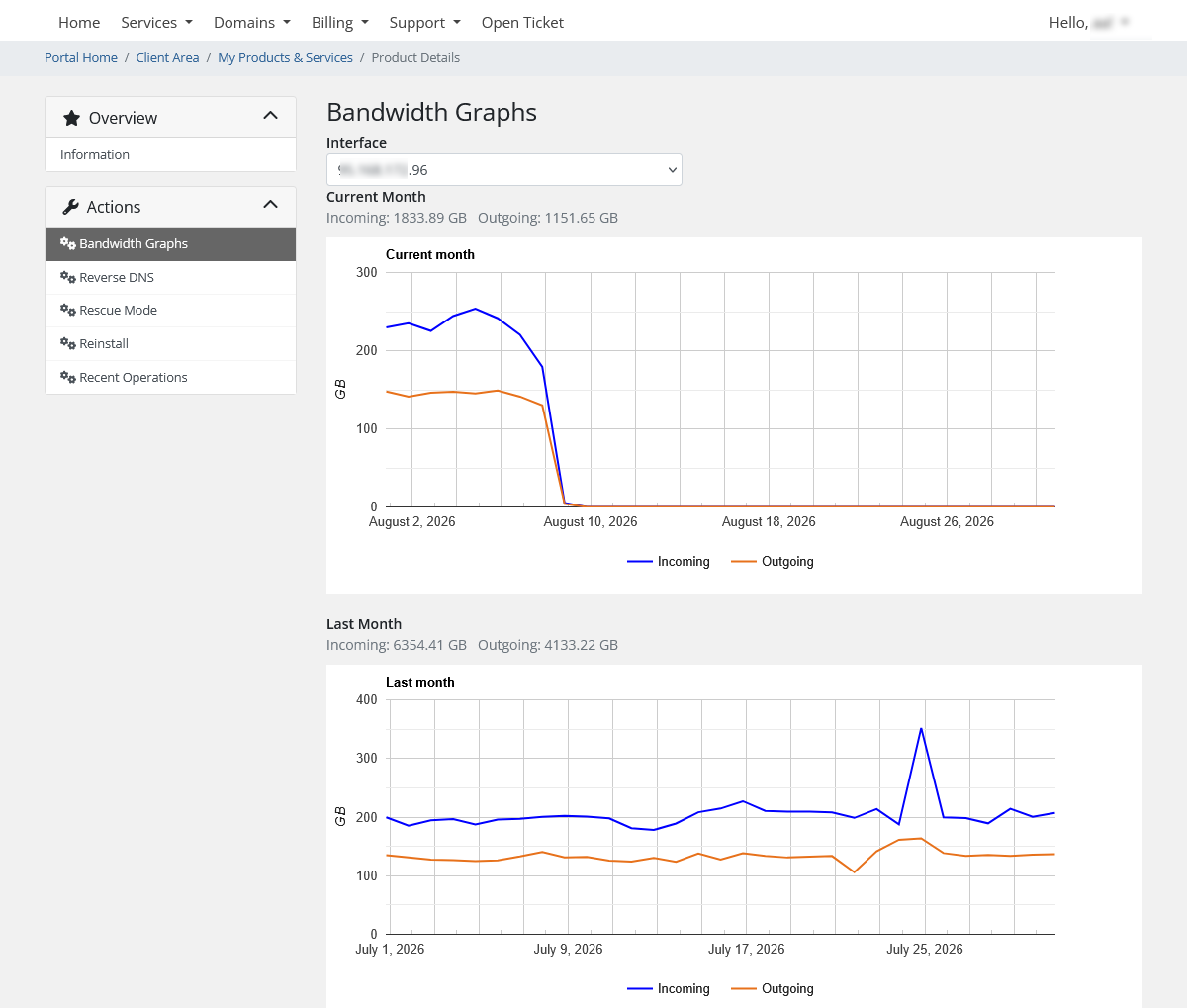Click the Outgoing 4133.22 GB value
Viewport: 1187px width, 1008px height.
[x=548, y=645]
